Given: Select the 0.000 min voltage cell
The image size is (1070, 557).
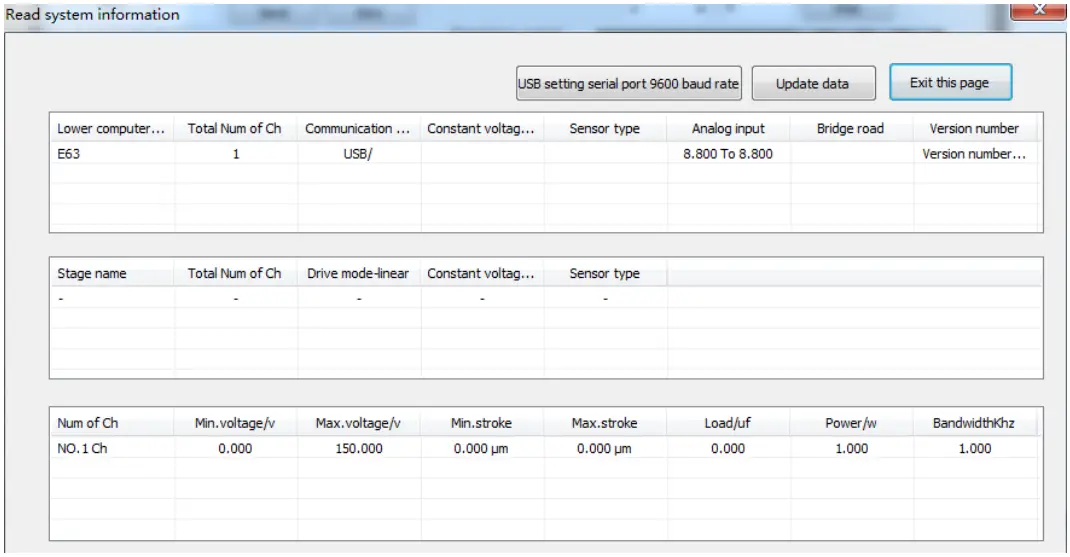Looking at the screenshot, I should (x=235, y=448).
